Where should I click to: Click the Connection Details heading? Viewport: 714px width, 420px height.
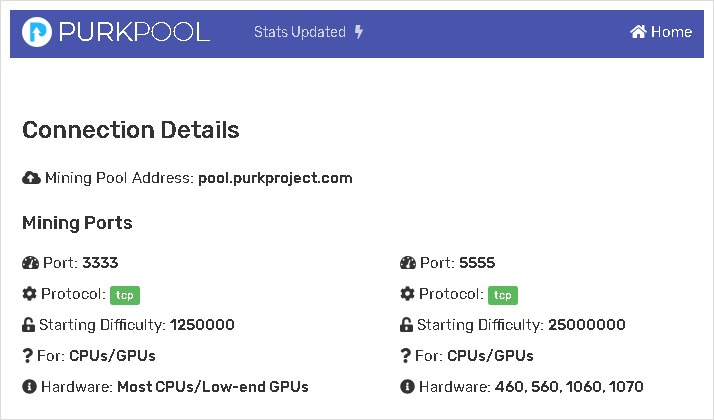131,130
